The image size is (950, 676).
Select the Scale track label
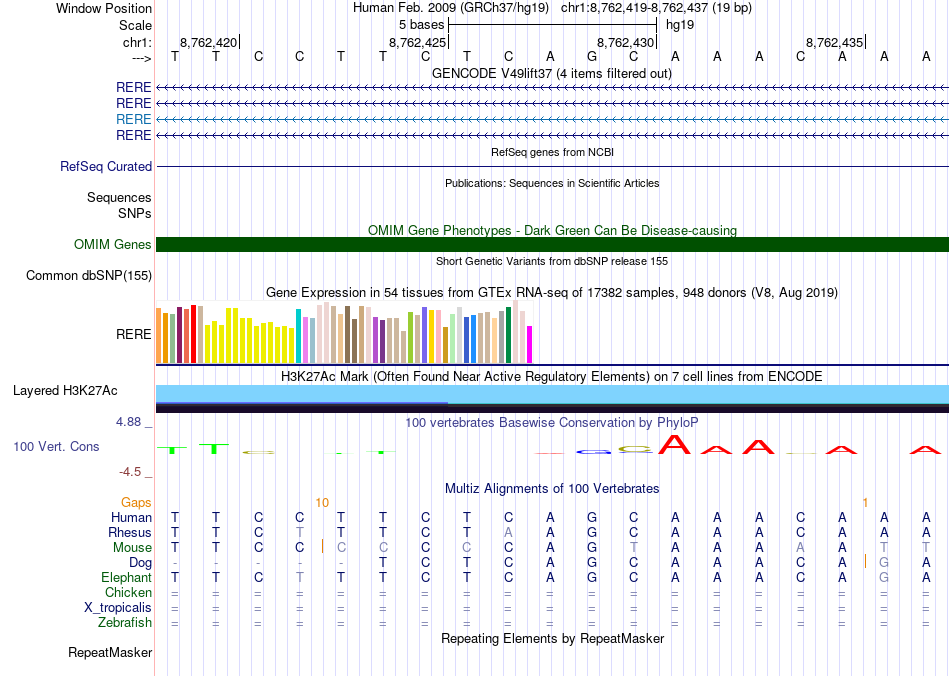pos(135,25)
